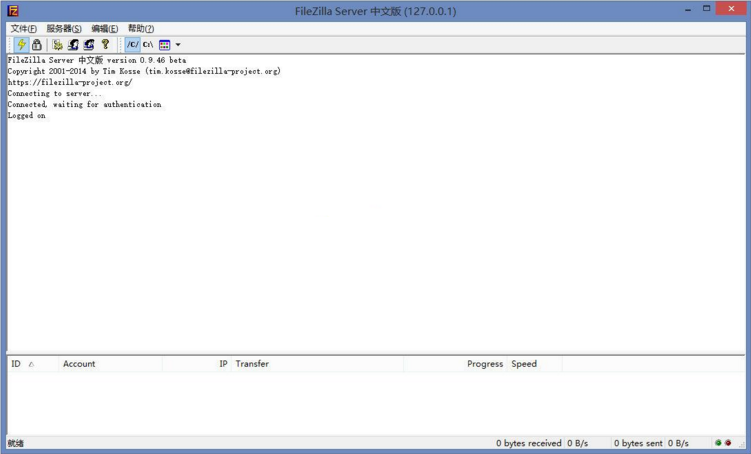The image size is (751, 454).
Task: Select the /C/ path display toggle
Action: (x=133, y=45)
